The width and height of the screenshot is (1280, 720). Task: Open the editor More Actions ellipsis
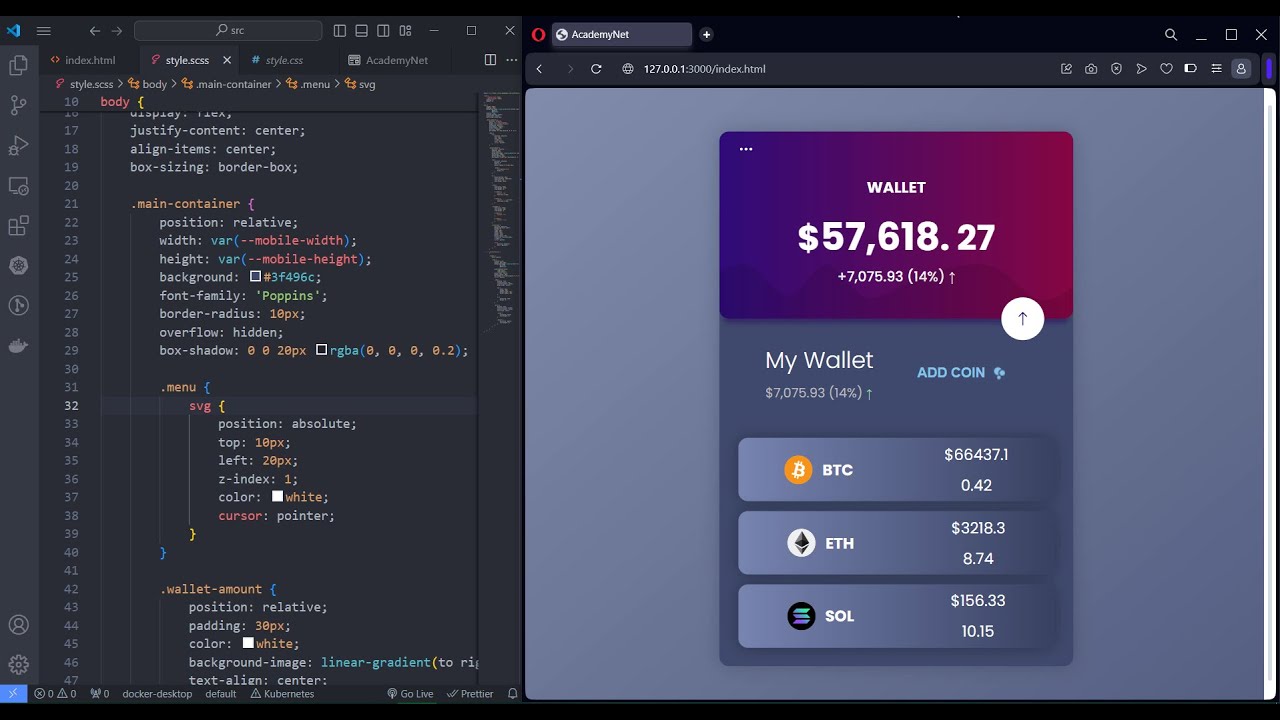[x=510, y=60]
